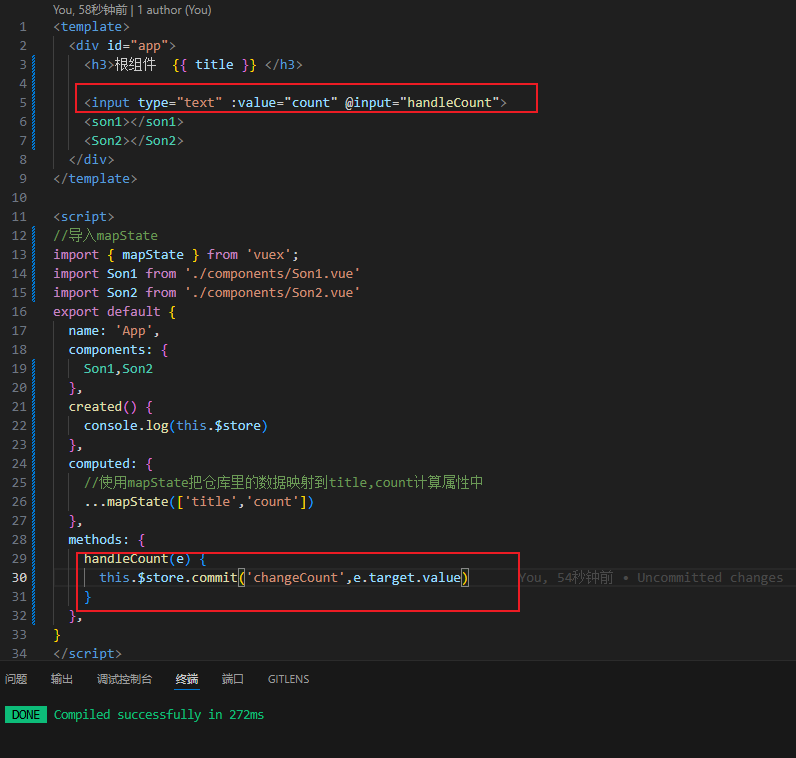Click the <son1></son1> tag on line 6
This screenshot has width=796, height=758.
click(x=134, y=122)
